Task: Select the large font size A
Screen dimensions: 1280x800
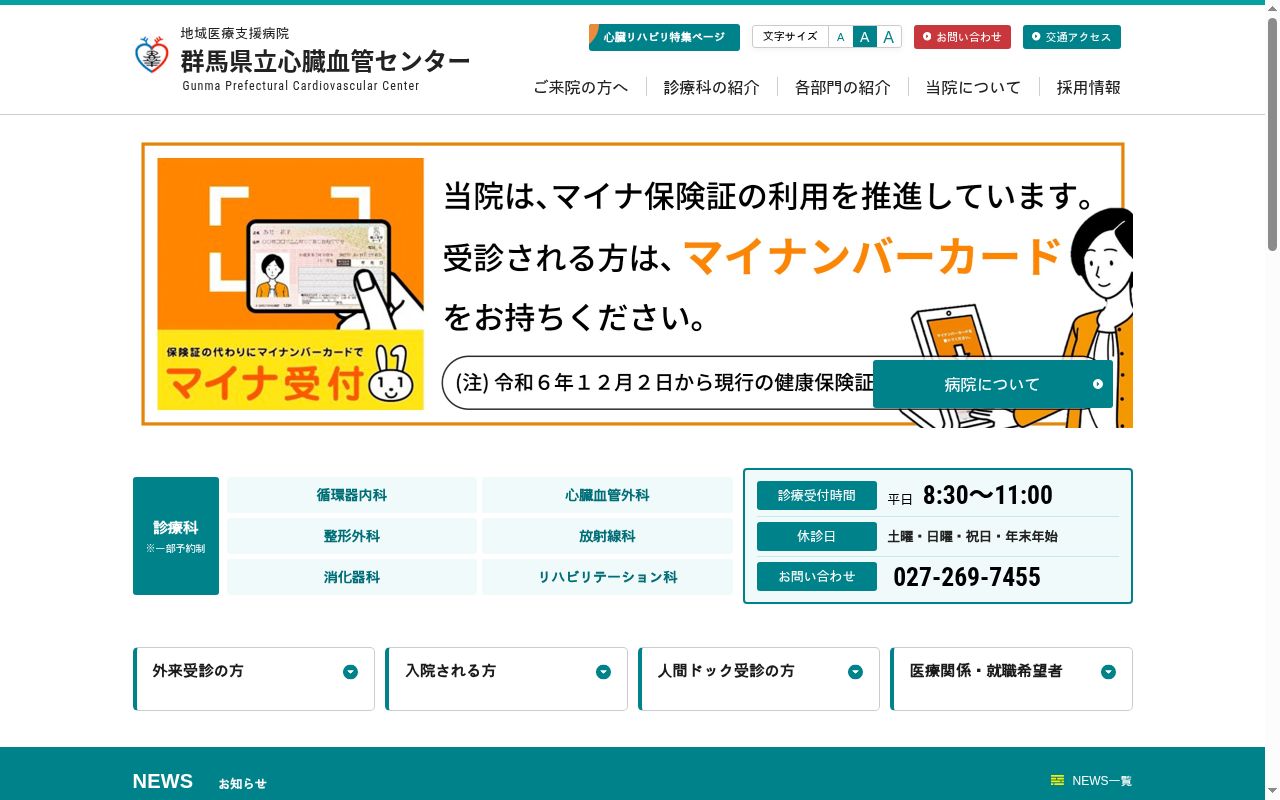Action: [x=889, y=37]
